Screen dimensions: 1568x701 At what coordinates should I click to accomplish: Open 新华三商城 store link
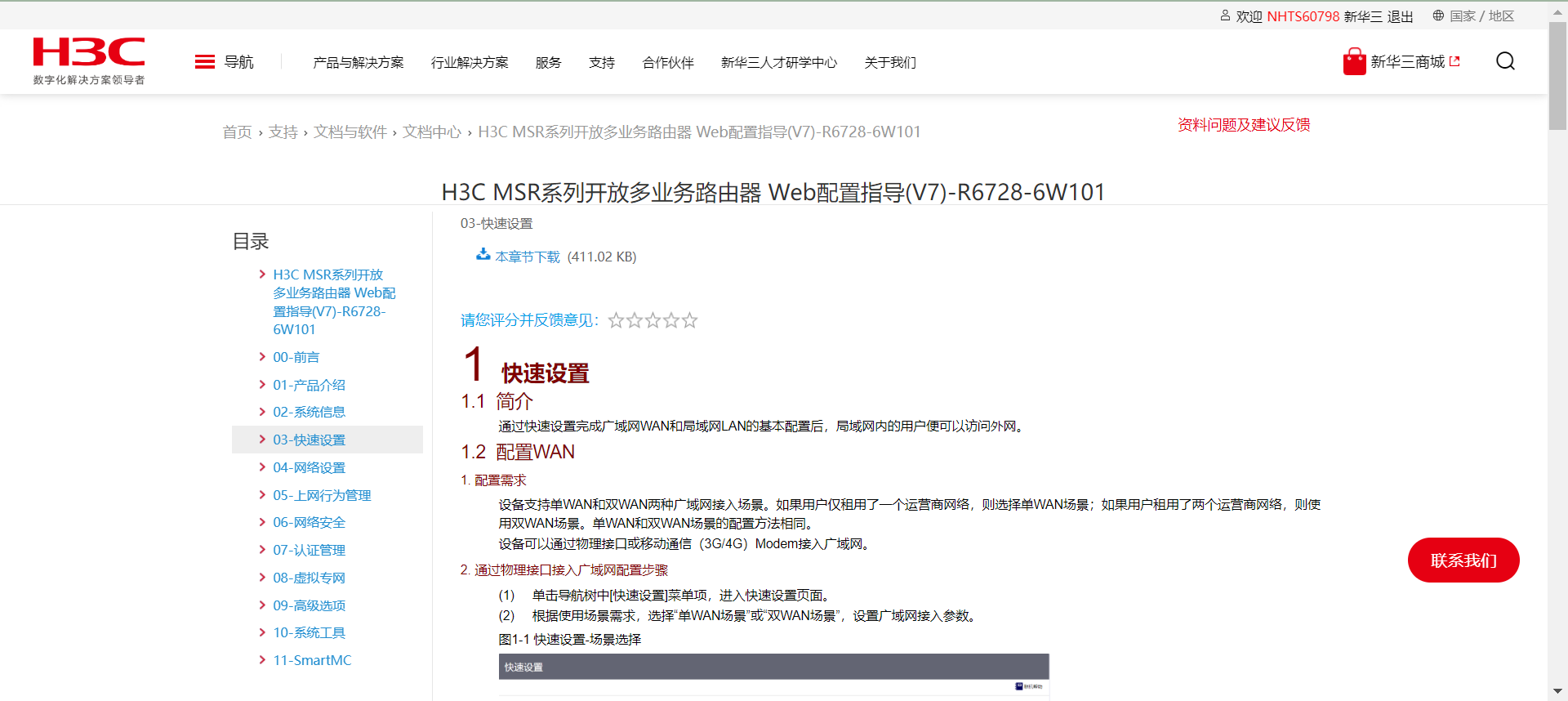[1408, 61]
